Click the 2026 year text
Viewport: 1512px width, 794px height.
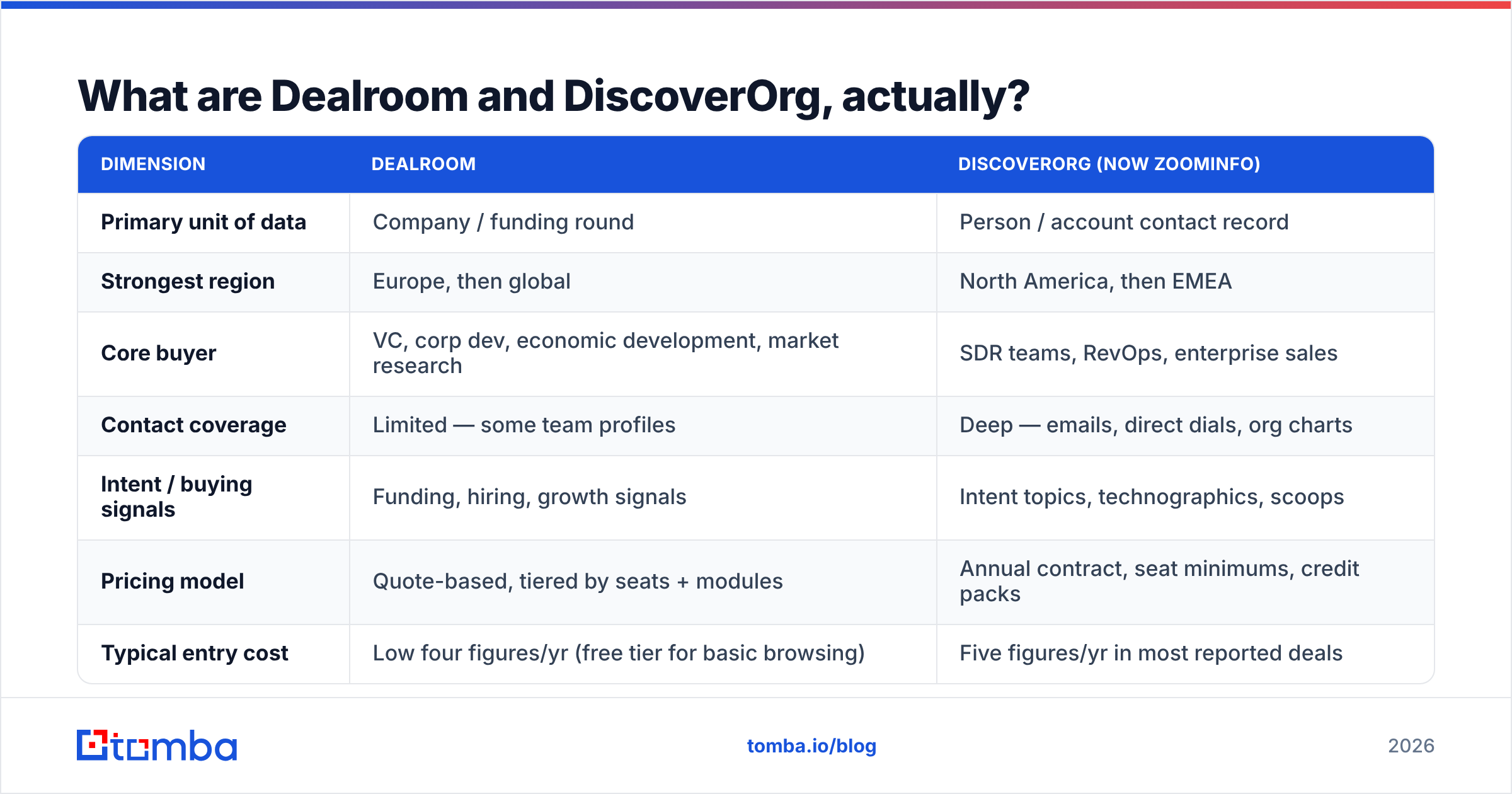(1411, 746)
